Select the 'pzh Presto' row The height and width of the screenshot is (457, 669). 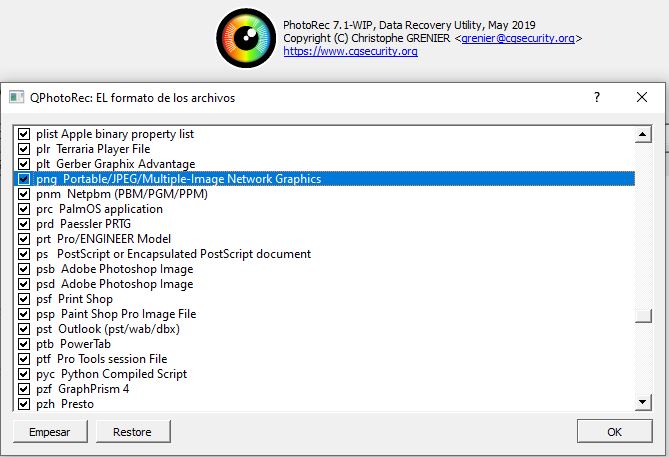click(324, 404)
